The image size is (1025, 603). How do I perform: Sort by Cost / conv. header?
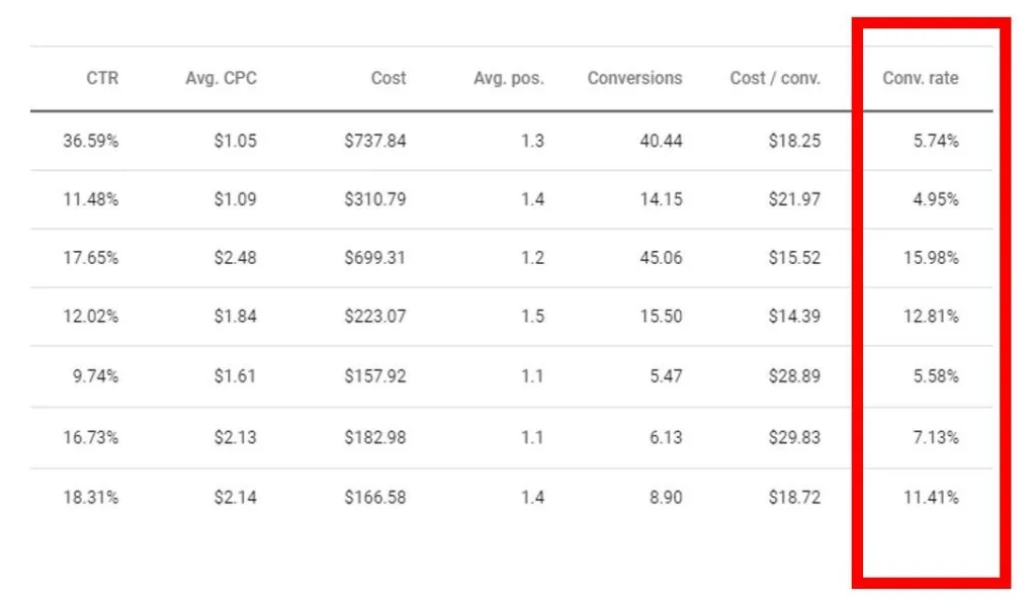775,78
